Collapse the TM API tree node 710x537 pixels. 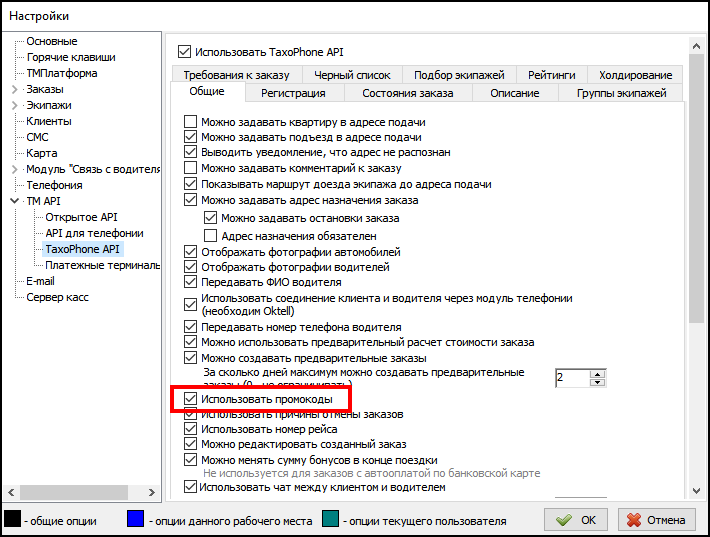coord(14,201)
